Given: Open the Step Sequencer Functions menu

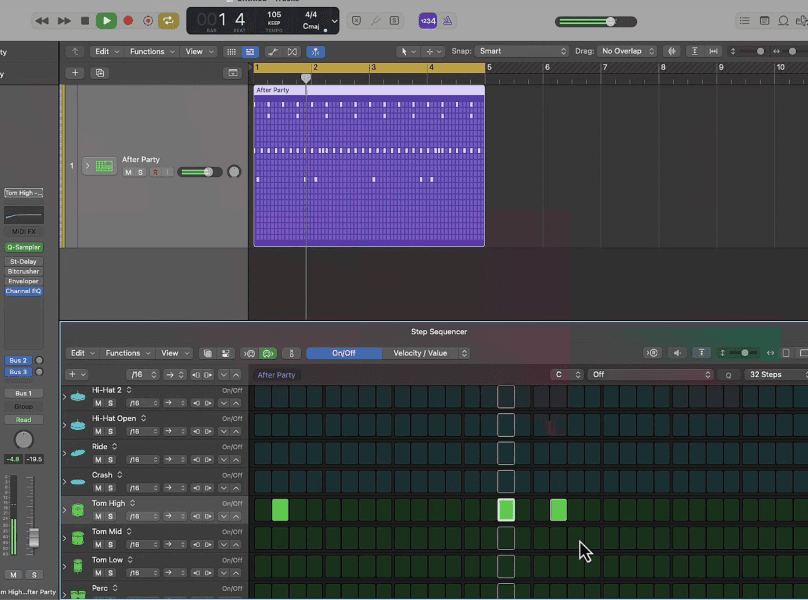Looking at the screenshot, I should (127, 353).
